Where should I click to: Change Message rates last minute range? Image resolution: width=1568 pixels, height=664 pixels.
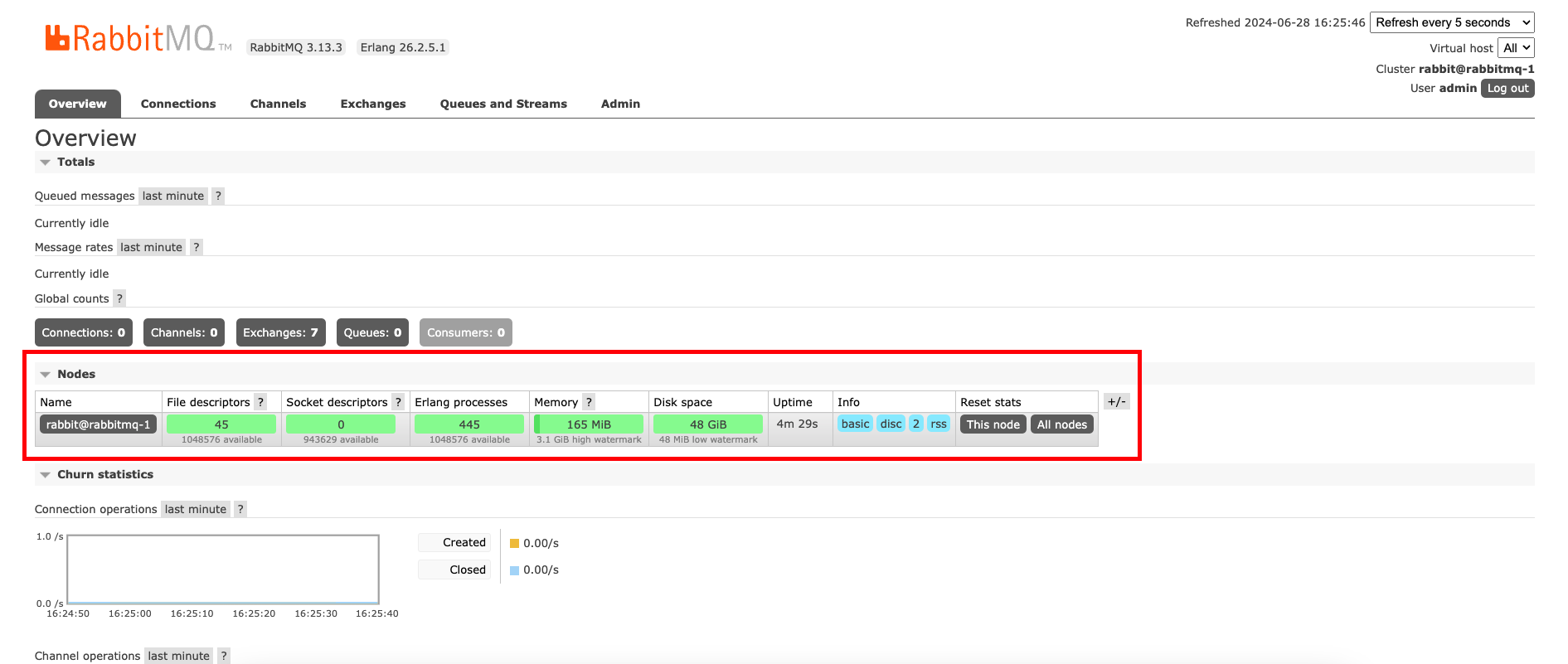coord(151,247)
